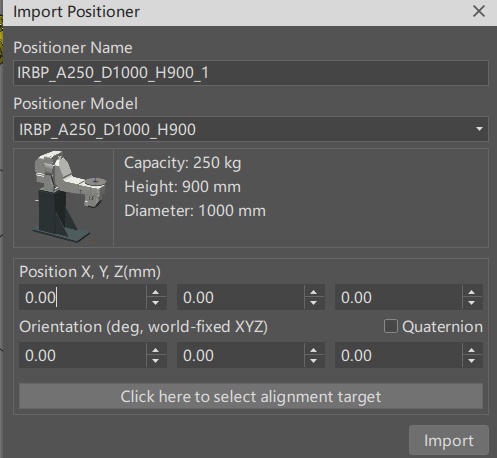Enable the Quaternion checkbox
This screenshot has width=497, height=458.
pyautogui.click(x=391, y=326)
